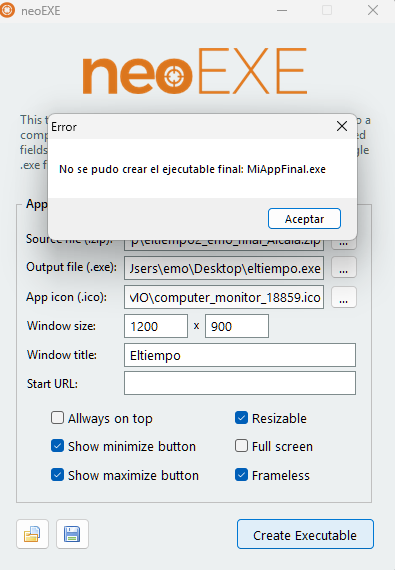Click the window width field showing 1200
395x570 pixels.
(x=156, y=326)
